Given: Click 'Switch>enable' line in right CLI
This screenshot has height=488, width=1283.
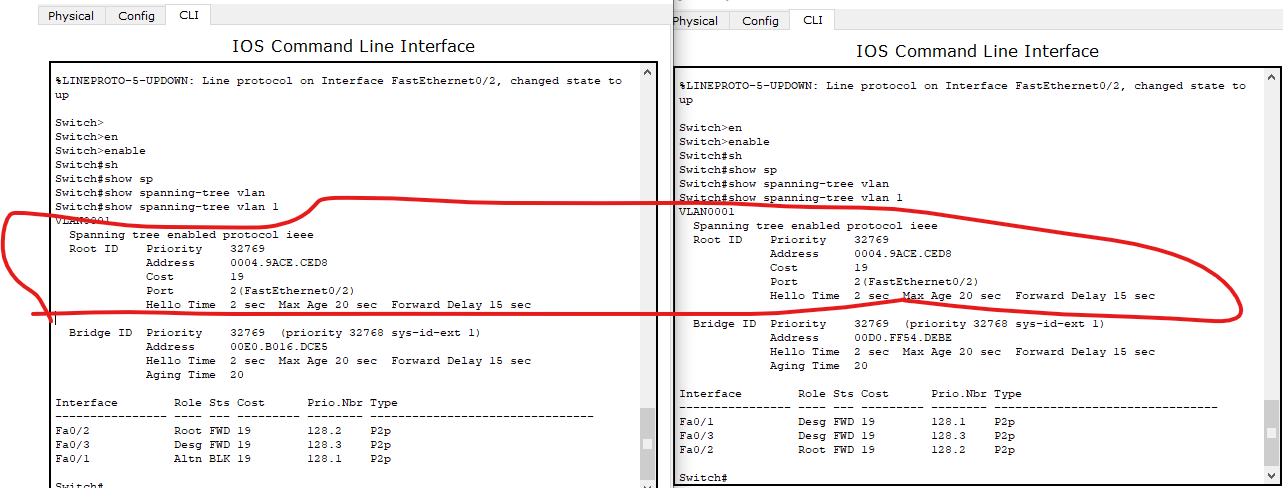Looking at the screenshot, I should [x=724, y=142].
